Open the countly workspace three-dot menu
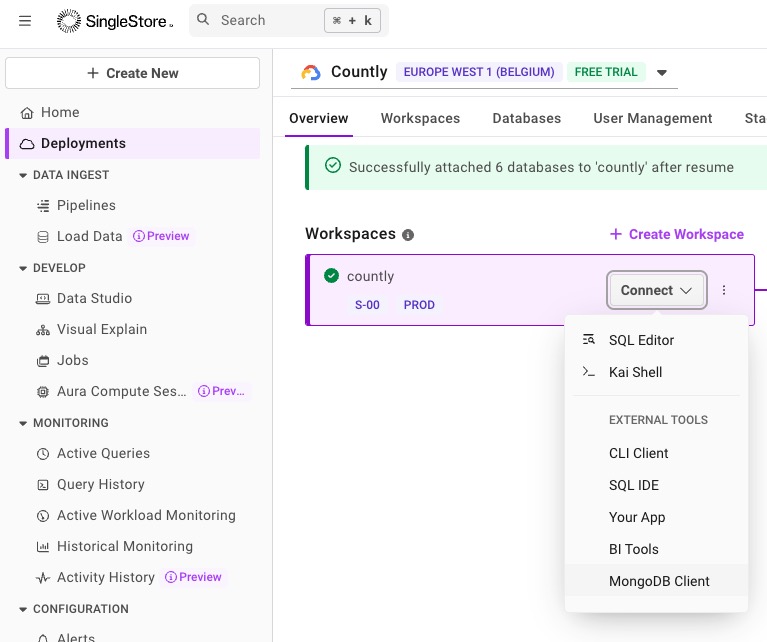The image size is (767, 642). 724,290
